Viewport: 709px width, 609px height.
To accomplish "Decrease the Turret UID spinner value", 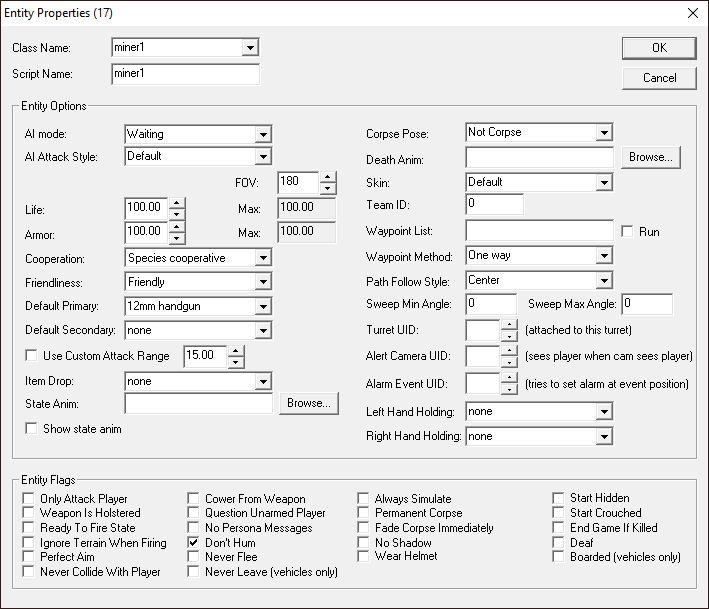I will pyautogui.click(x=509, y=336).
